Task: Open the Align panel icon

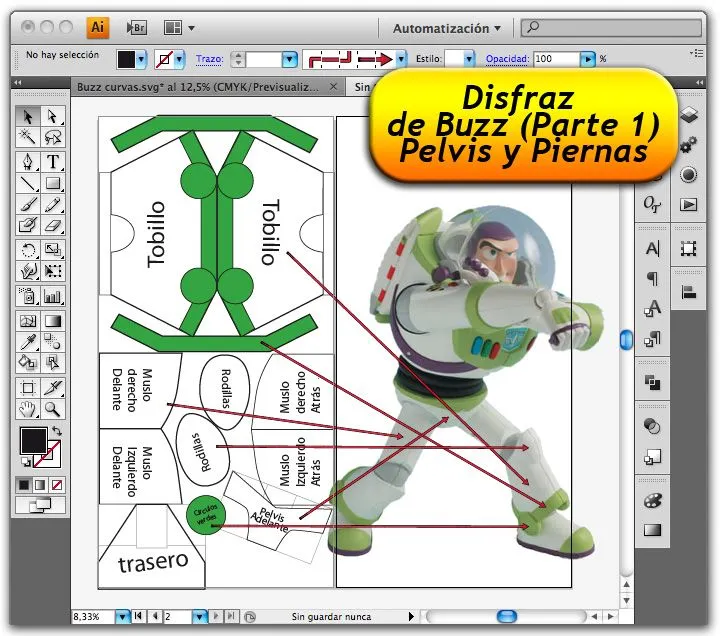Action: point(688,292)
